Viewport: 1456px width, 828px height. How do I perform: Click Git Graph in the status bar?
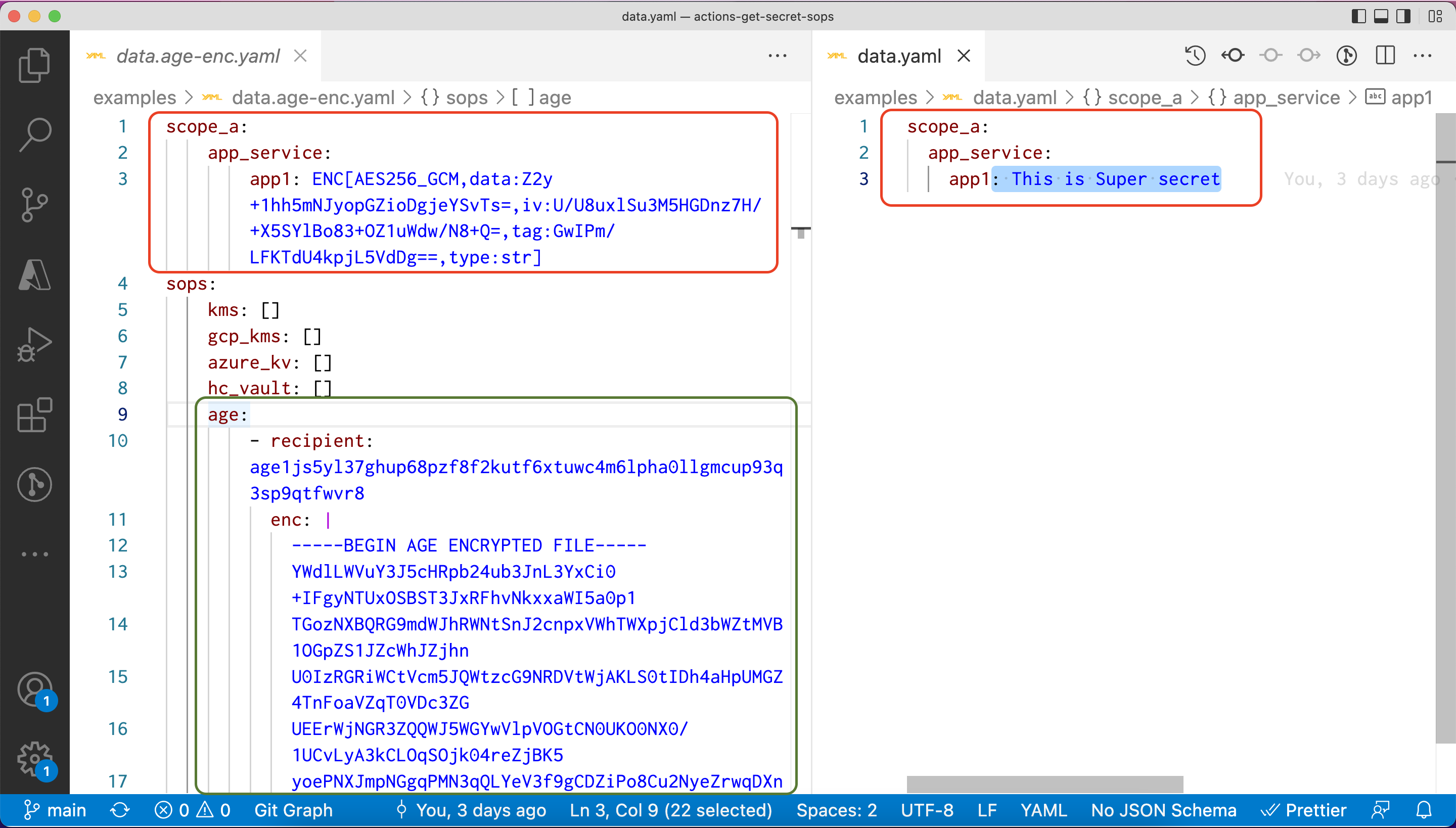(x=293, y=810)
